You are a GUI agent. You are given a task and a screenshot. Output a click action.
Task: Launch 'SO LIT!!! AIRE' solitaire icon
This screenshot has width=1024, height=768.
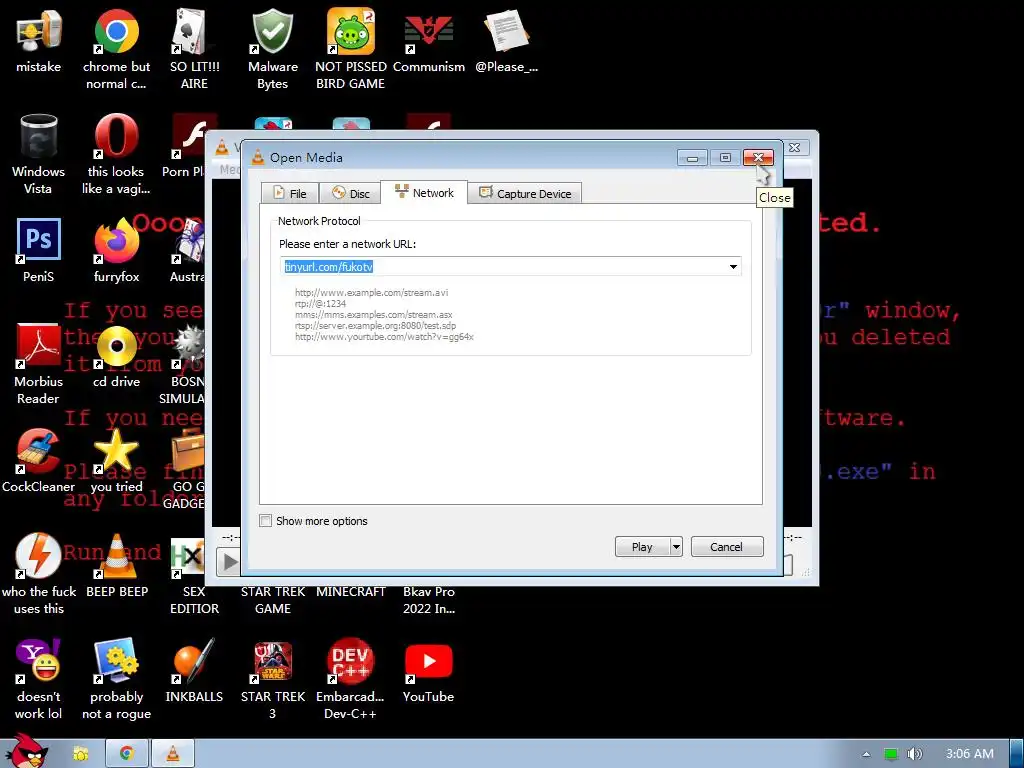(194, 49)
